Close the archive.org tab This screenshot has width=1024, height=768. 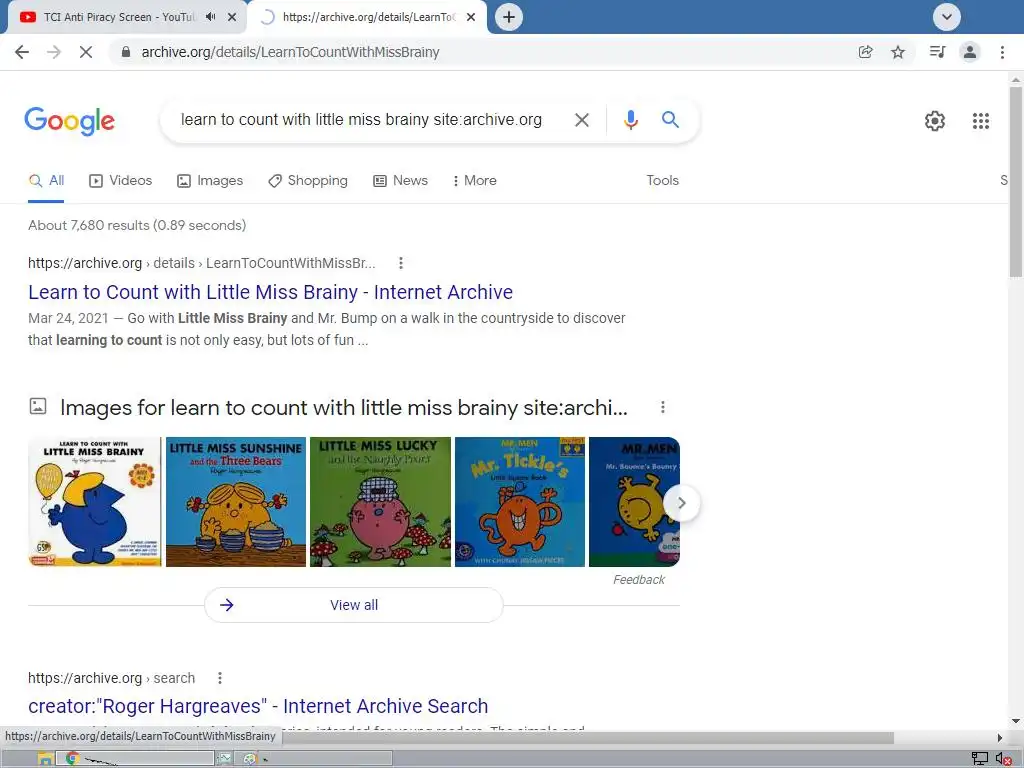click(x=471, y=17)
